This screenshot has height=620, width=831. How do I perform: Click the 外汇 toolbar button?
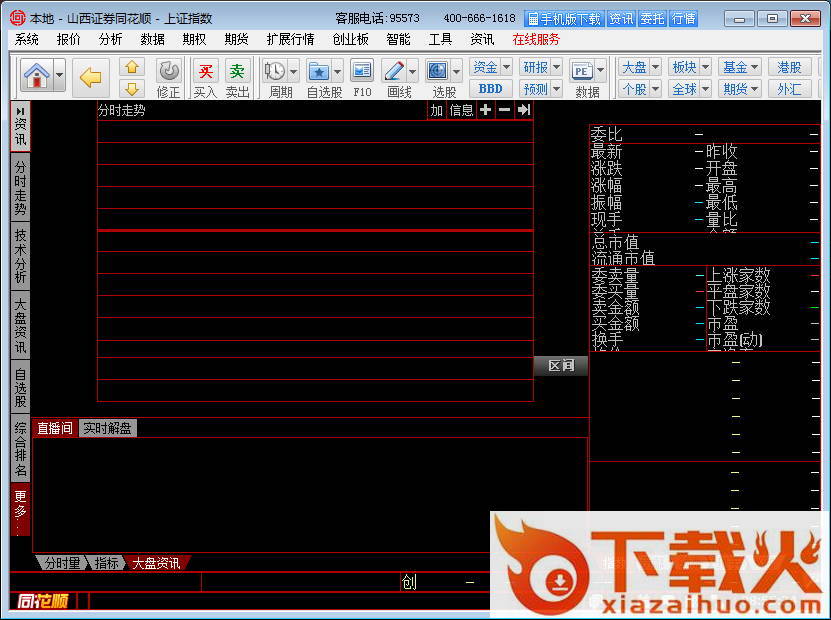[x=790, y=88]
